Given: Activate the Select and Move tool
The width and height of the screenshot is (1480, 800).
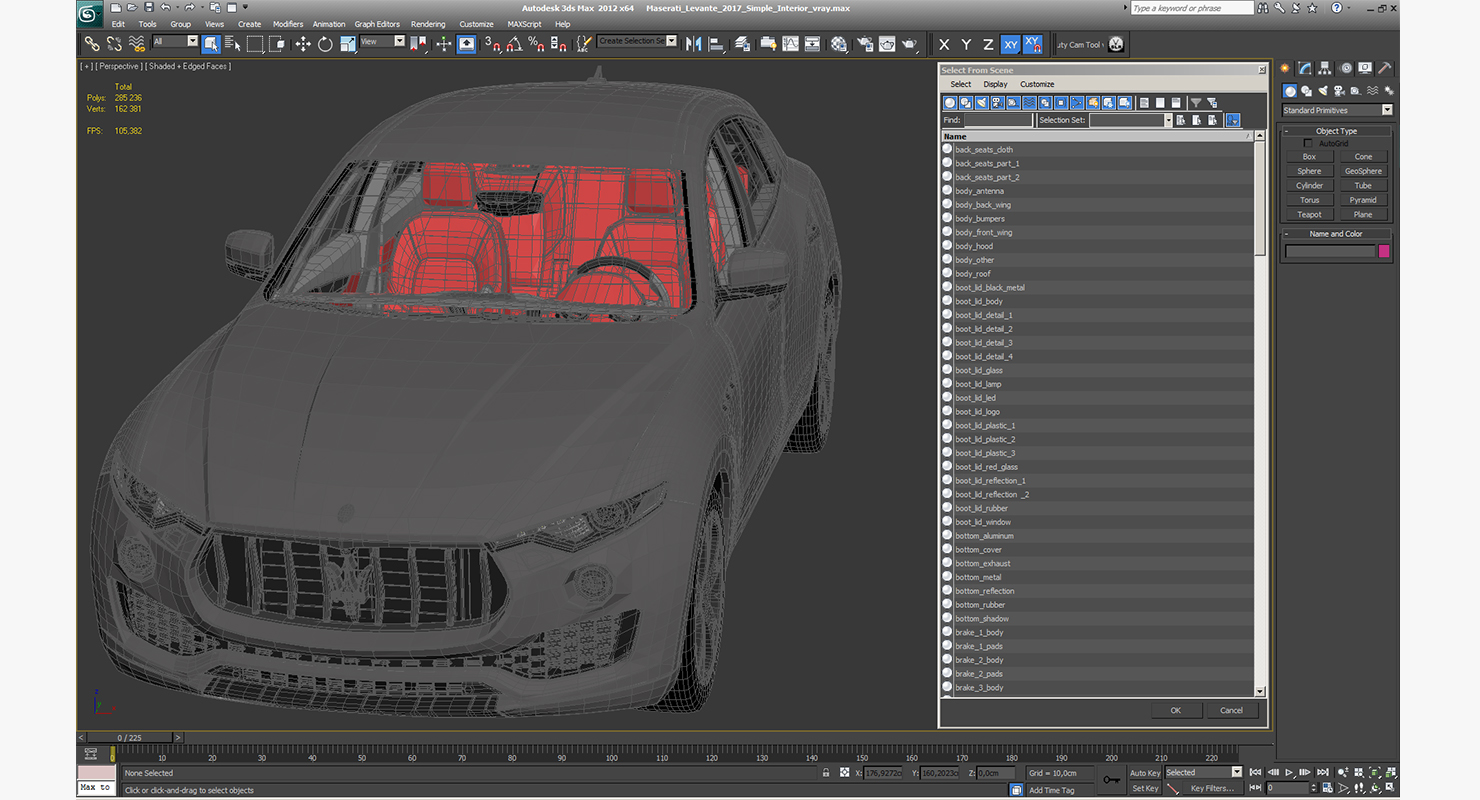Looking at the screenshot, I should pos(303,44).
